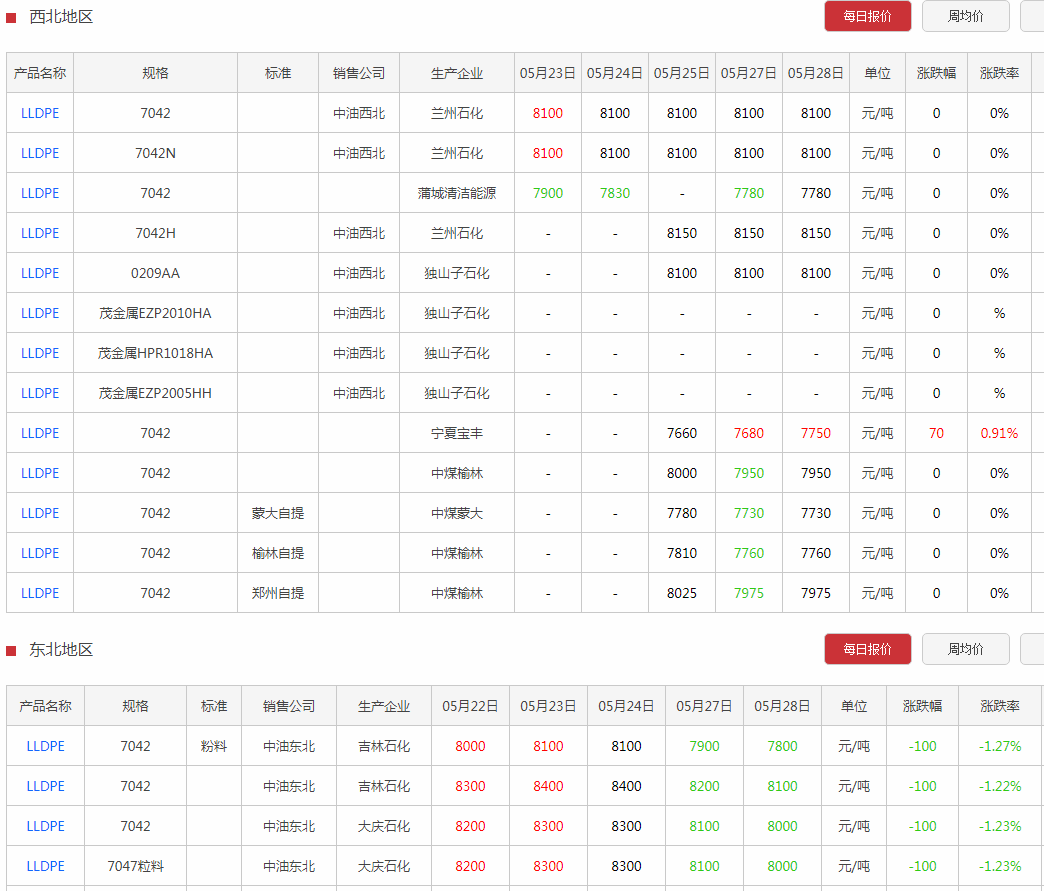Click 规格 header in 东北地区 table

[x=135, y=706]
